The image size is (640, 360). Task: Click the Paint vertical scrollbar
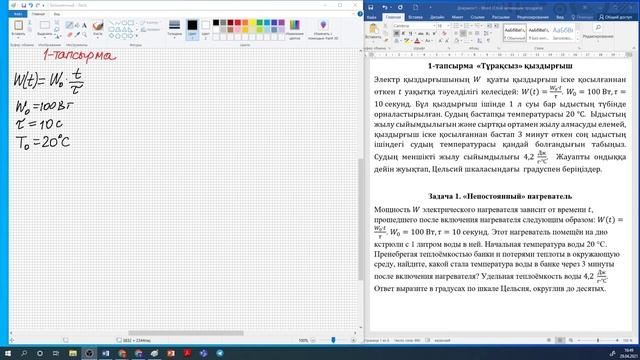click(360, 219)
